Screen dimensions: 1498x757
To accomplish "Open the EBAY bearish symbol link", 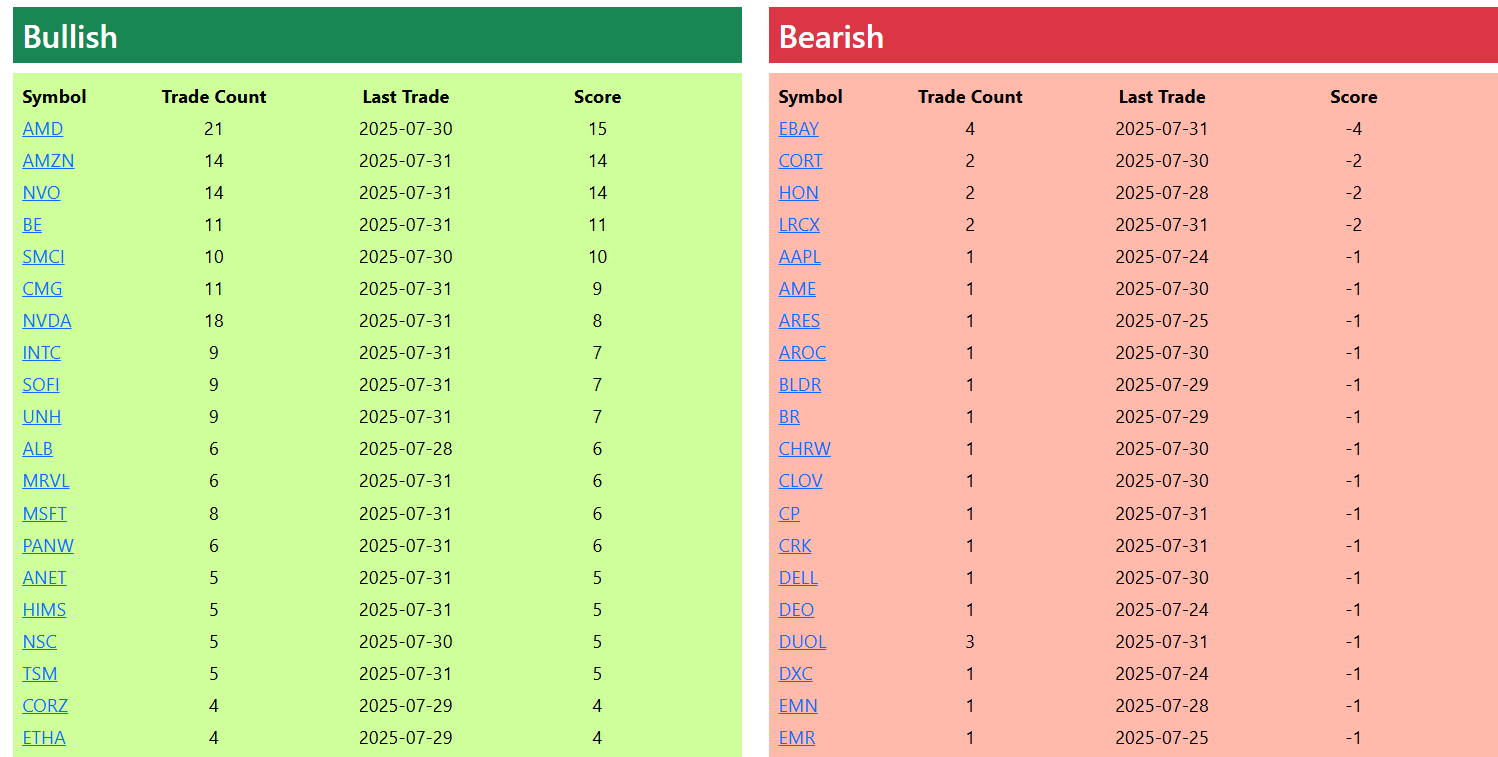I will pos(799,129).
